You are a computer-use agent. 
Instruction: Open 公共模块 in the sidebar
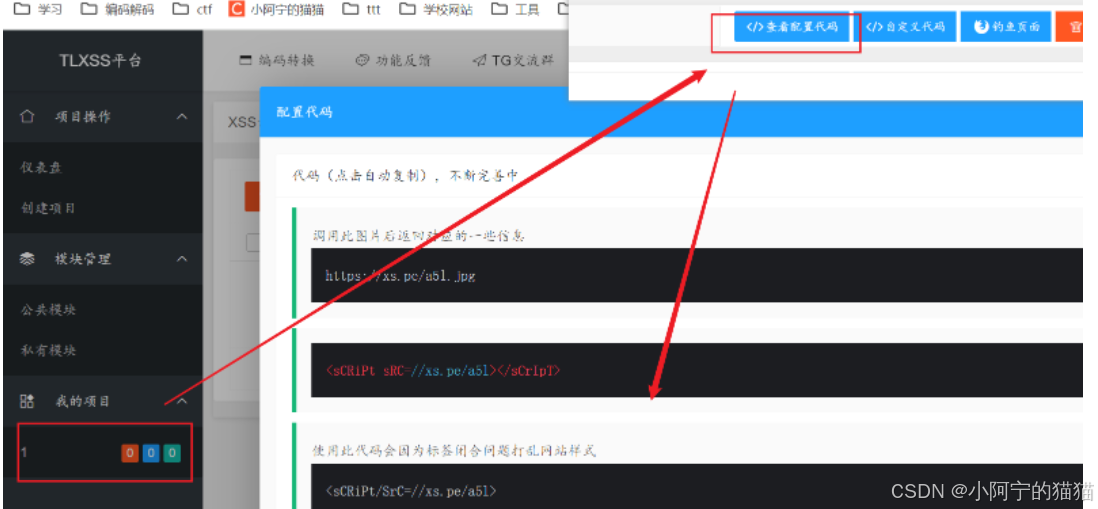pyautogui.click(x=48, y=309)
